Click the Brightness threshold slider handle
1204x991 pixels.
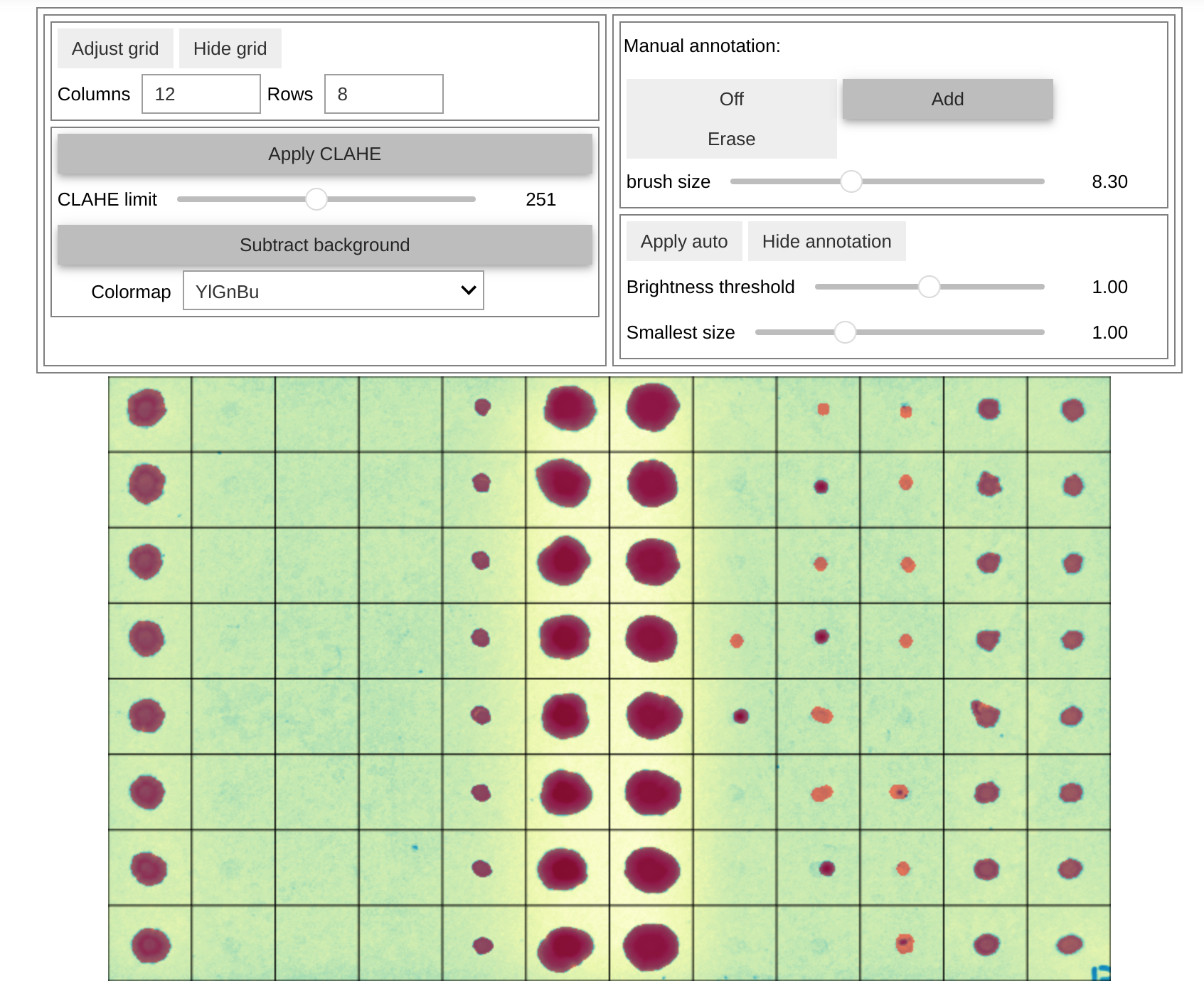click(x=929, y=287)
